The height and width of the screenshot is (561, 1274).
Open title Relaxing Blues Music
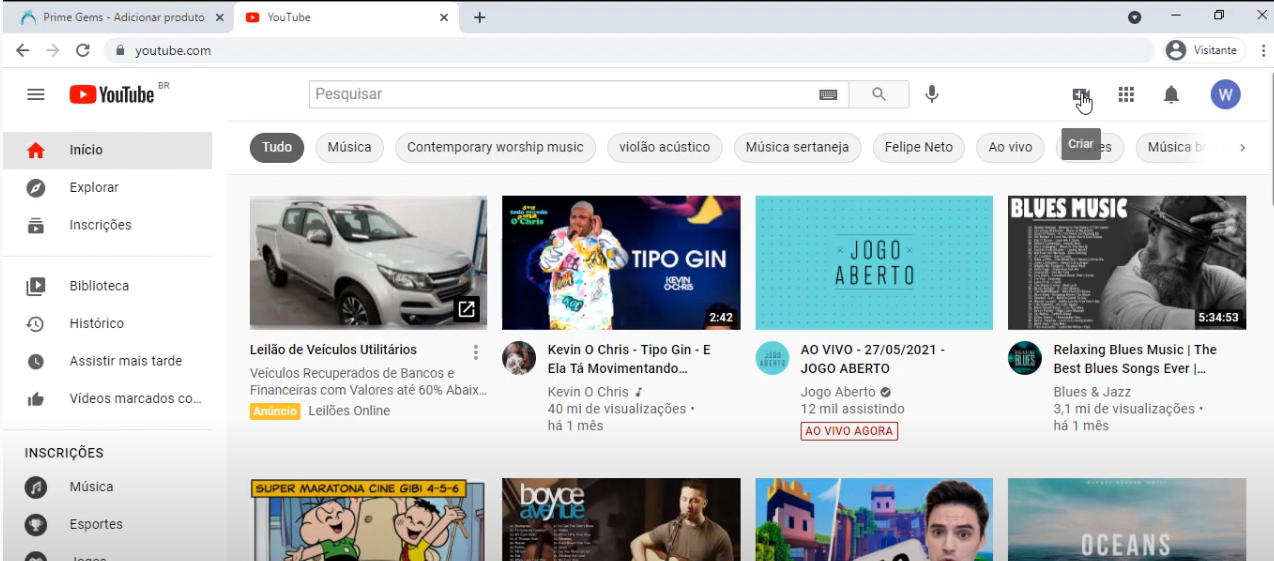click(1135, 359)
